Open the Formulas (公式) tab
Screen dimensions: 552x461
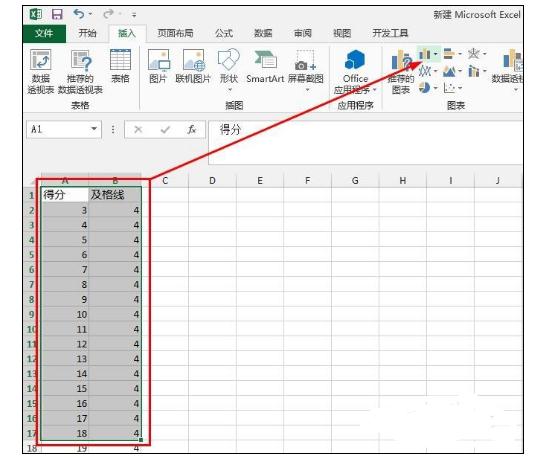[x=224, y=33]
